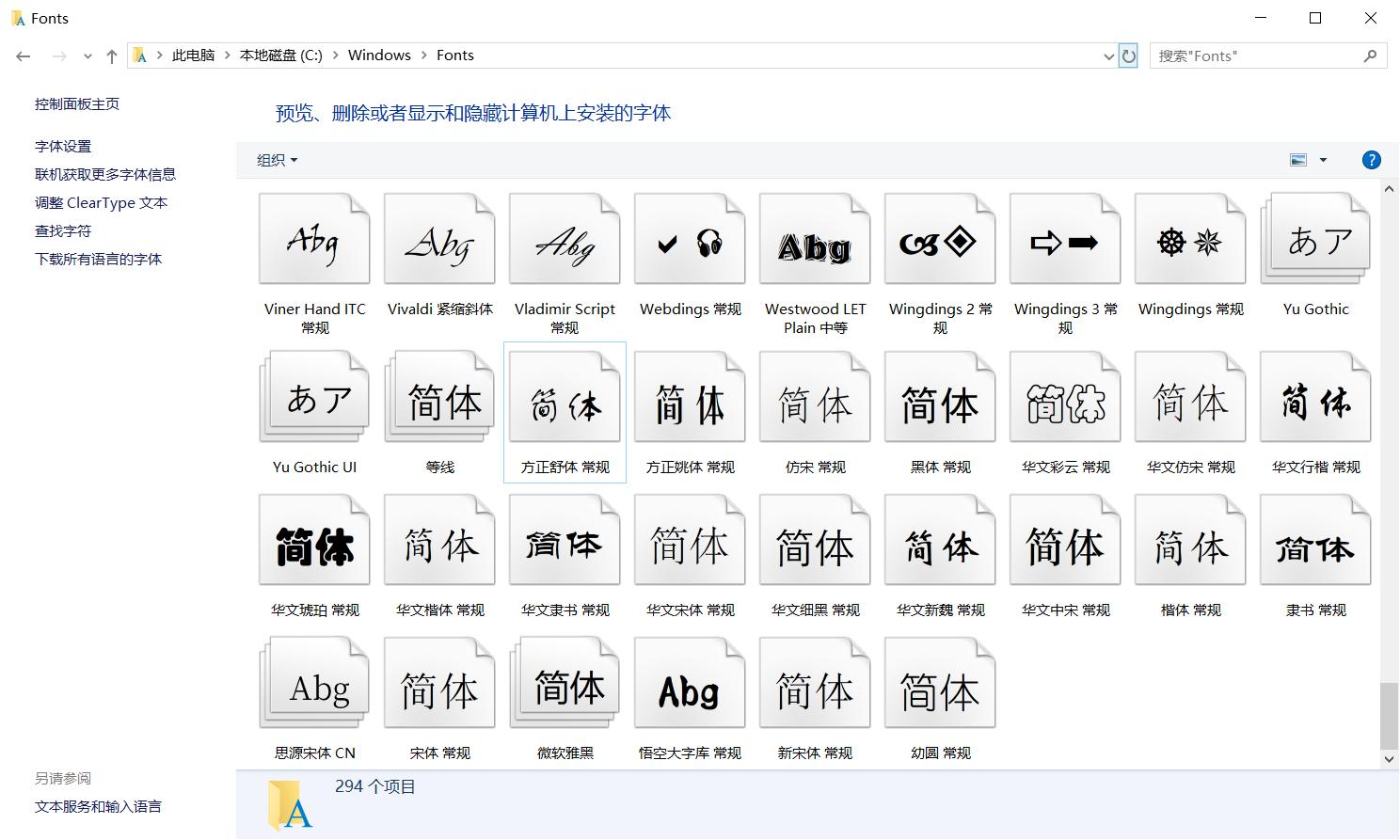1400x840 pixels.
Task: Open 字体设置 link
Action: click(63, 147)
